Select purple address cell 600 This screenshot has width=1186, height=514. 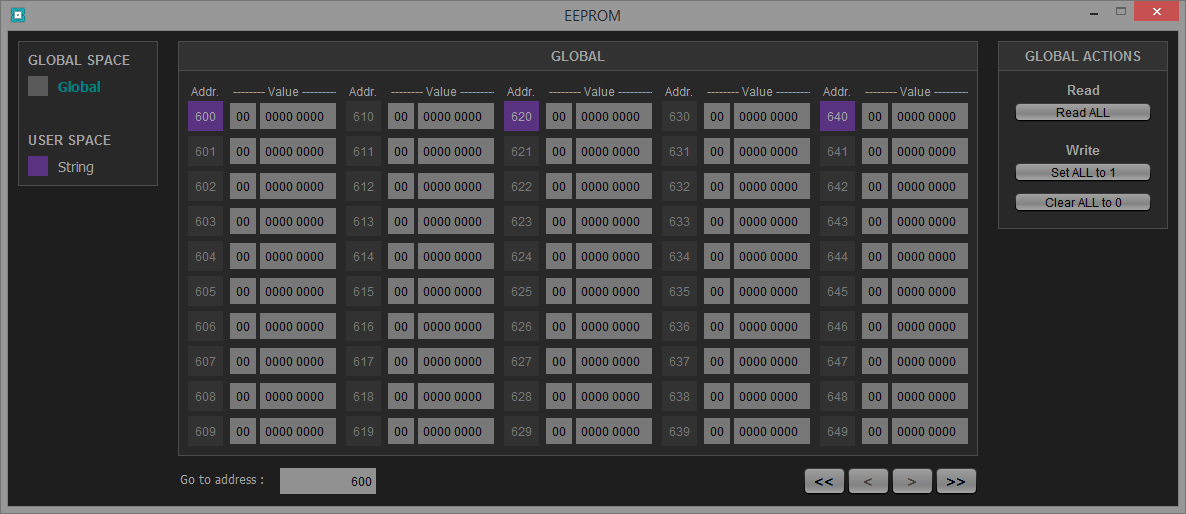point(205,116)
